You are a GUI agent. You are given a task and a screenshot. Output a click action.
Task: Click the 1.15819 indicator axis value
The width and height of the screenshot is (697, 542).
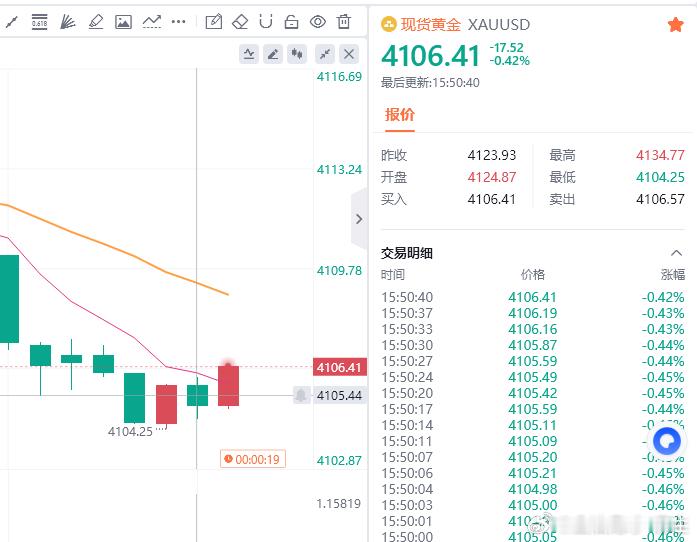point(338,503)
